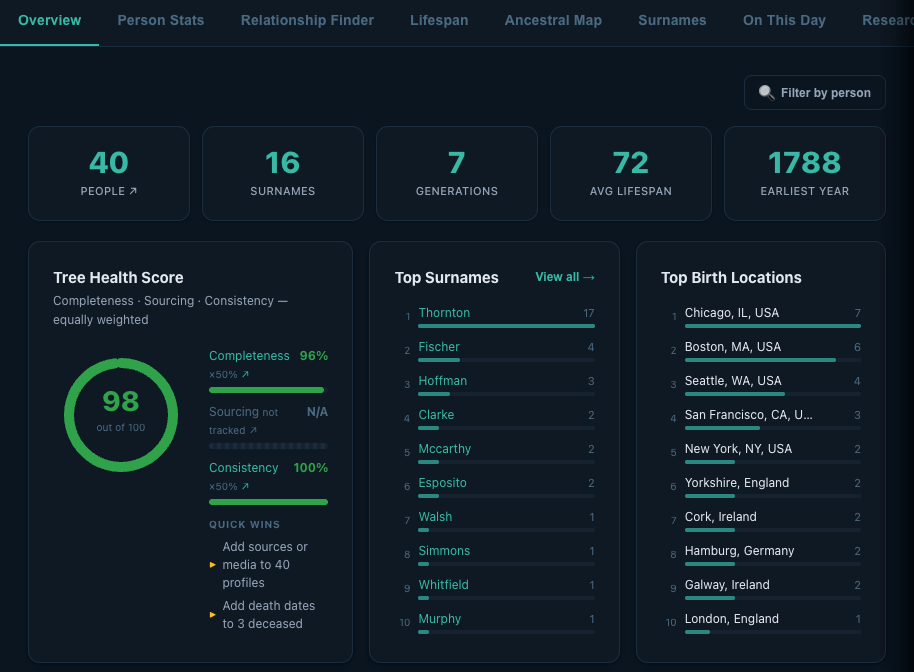Viewport: 914px width, 672px height.
Task: Click the QUICK WINS label
Action: coord(244,525)
